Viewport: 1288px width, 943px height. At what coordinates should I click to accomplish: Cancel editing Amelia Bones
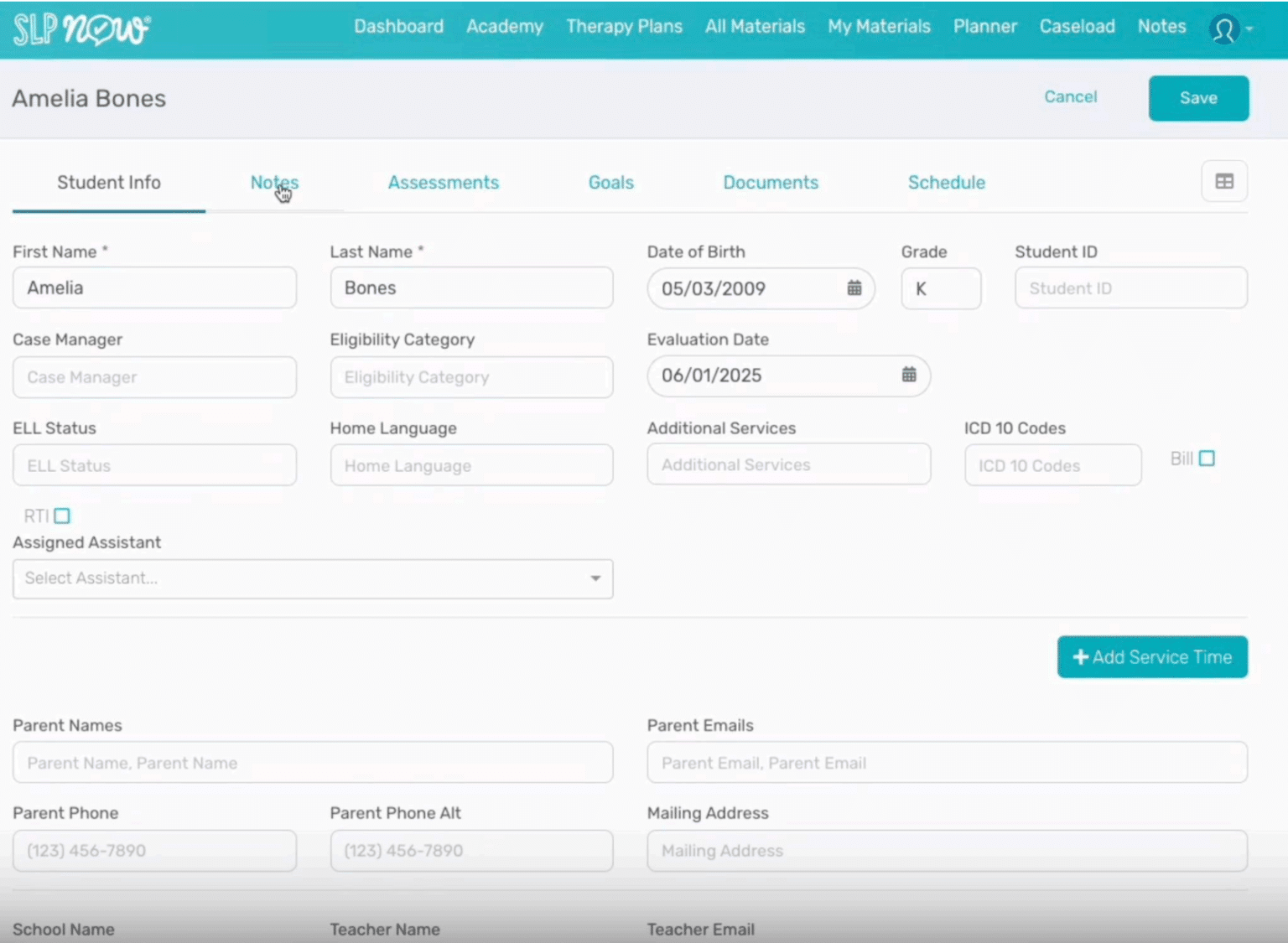coord(1070,96)
